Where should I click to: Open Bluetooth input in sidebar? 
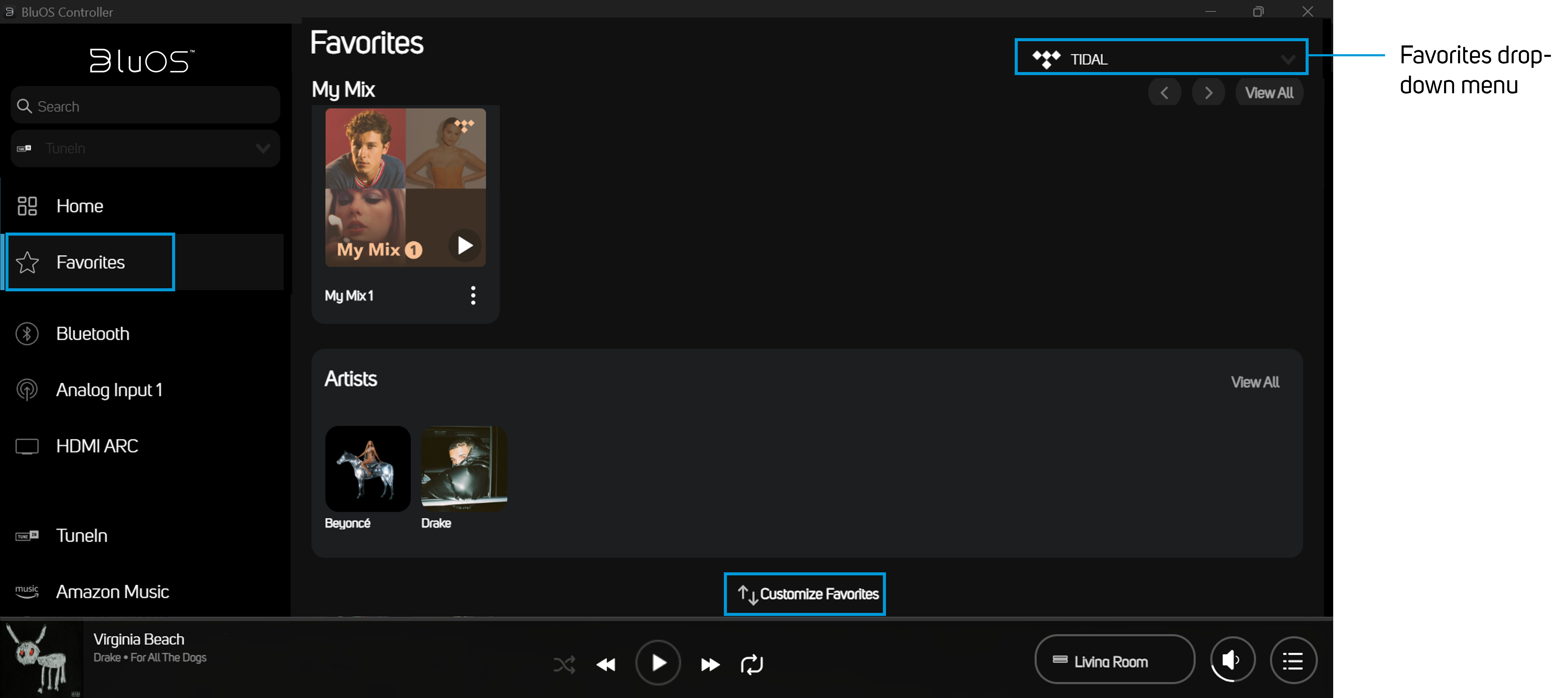tap(92, 333)
